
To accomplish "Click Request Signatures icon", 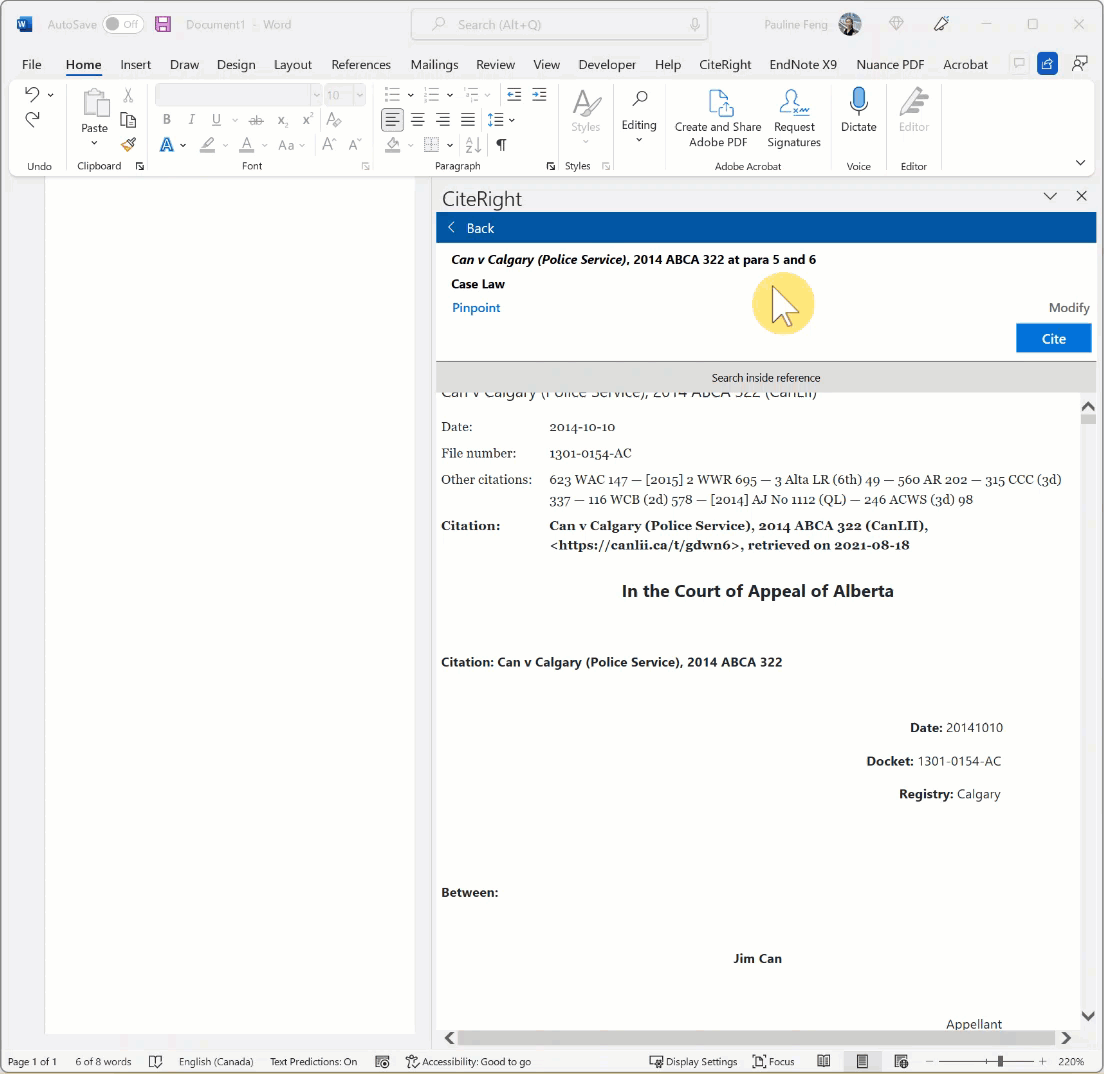I will point(794,118).
